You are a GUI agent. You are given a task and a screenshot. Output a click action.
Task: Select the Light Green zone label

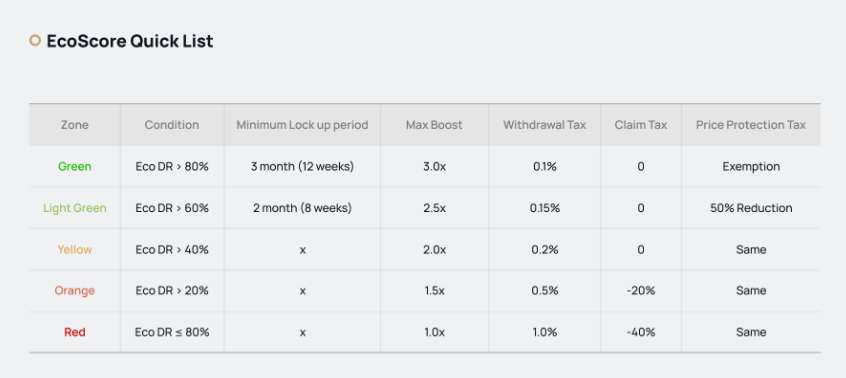pos(74,208)
